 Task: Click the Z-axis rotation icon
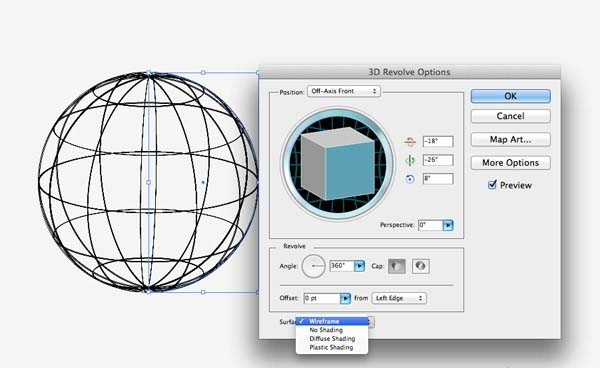[410, 179]
